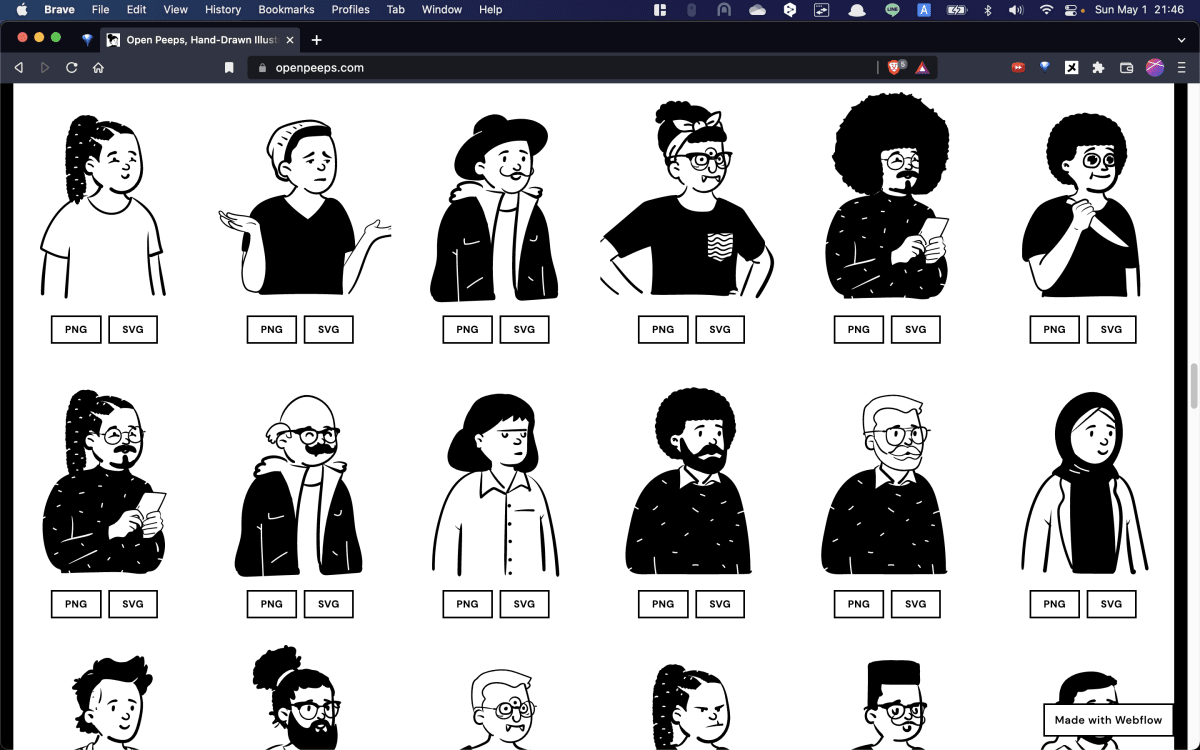Click the black X extension icon
1200x750 pixels.
coord(1071,68)
